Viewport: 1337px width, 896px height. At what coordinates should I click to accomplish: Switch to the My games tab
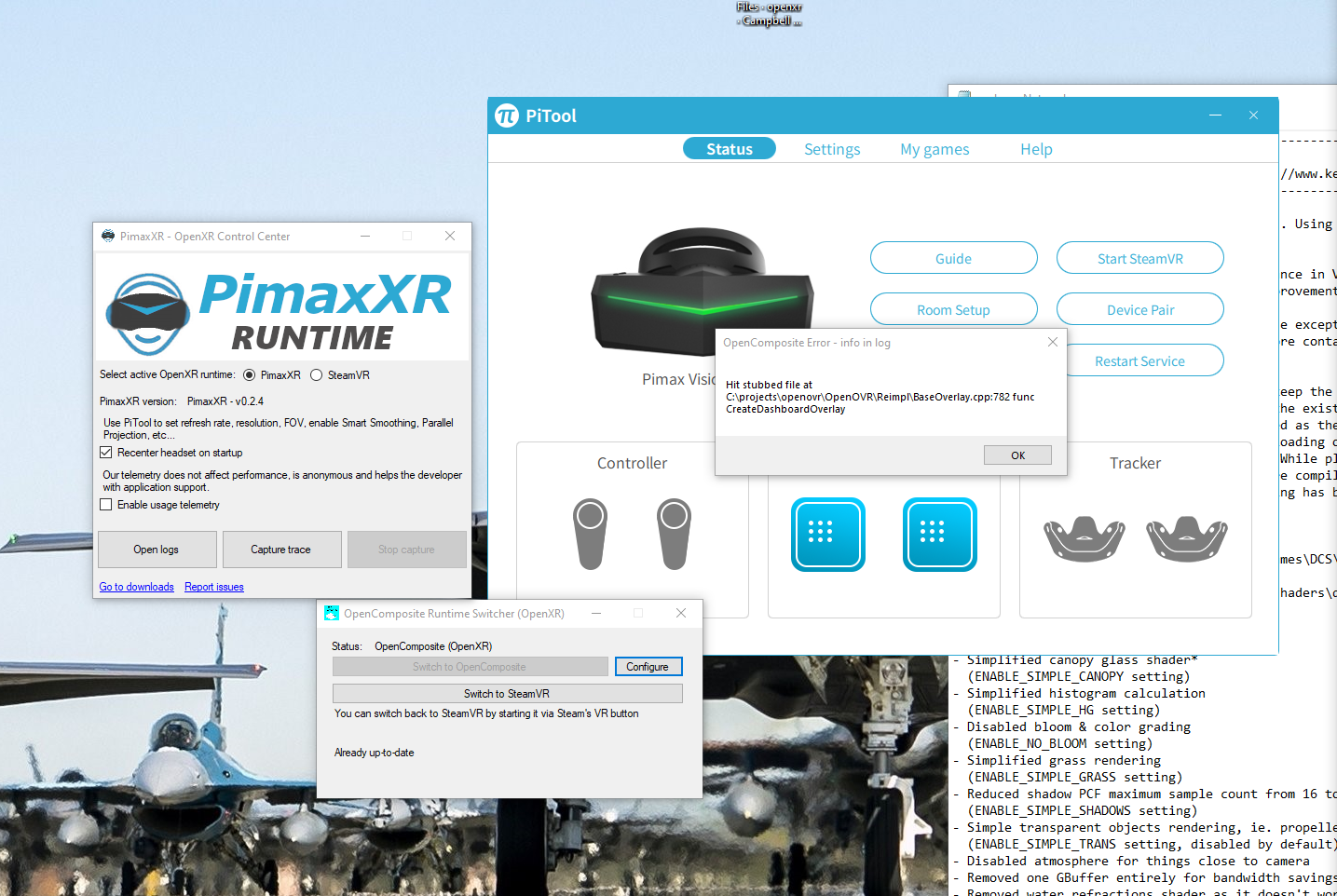click(935, 149)
